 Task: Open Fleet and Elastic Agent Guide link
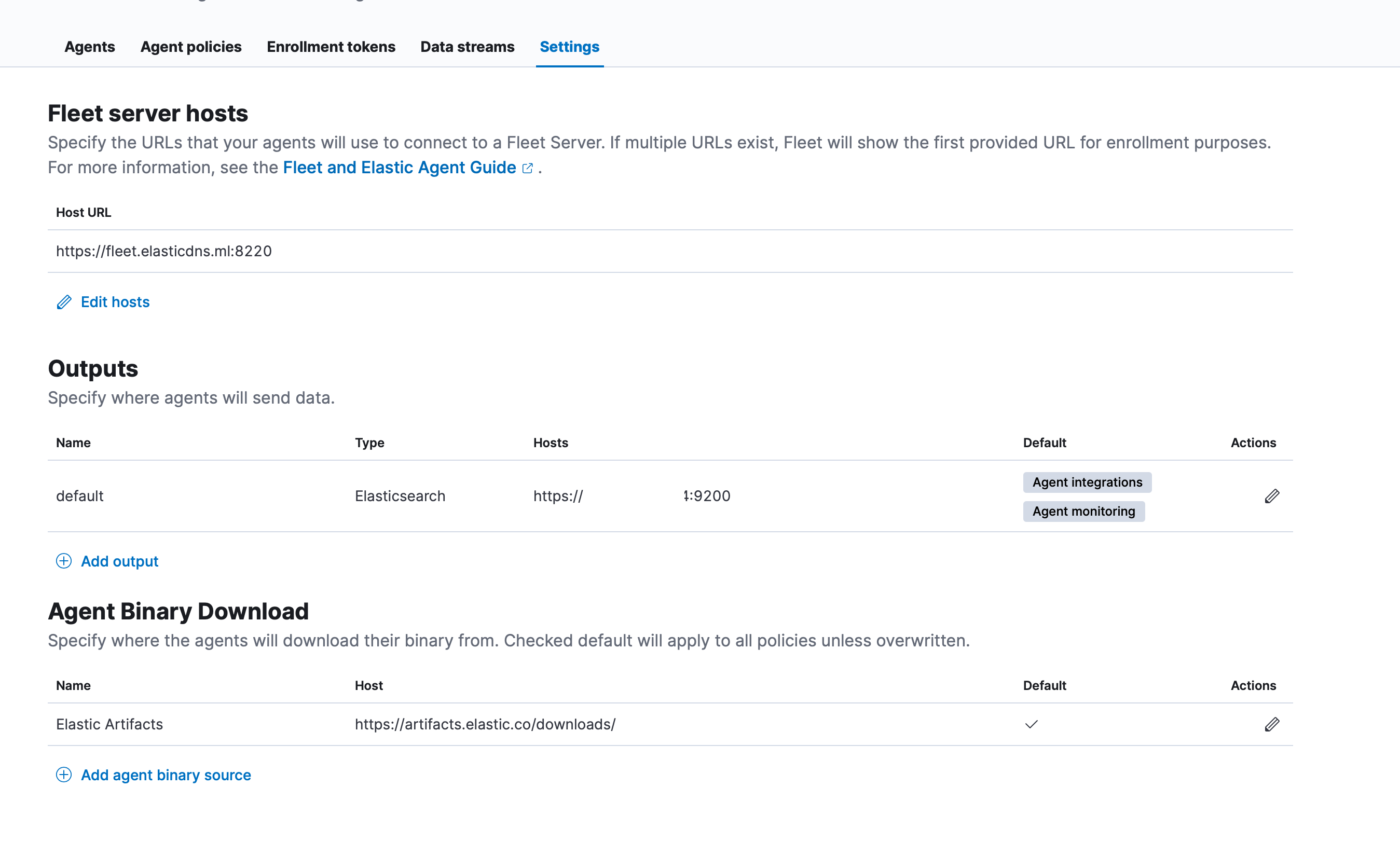[x=399, y=168]
